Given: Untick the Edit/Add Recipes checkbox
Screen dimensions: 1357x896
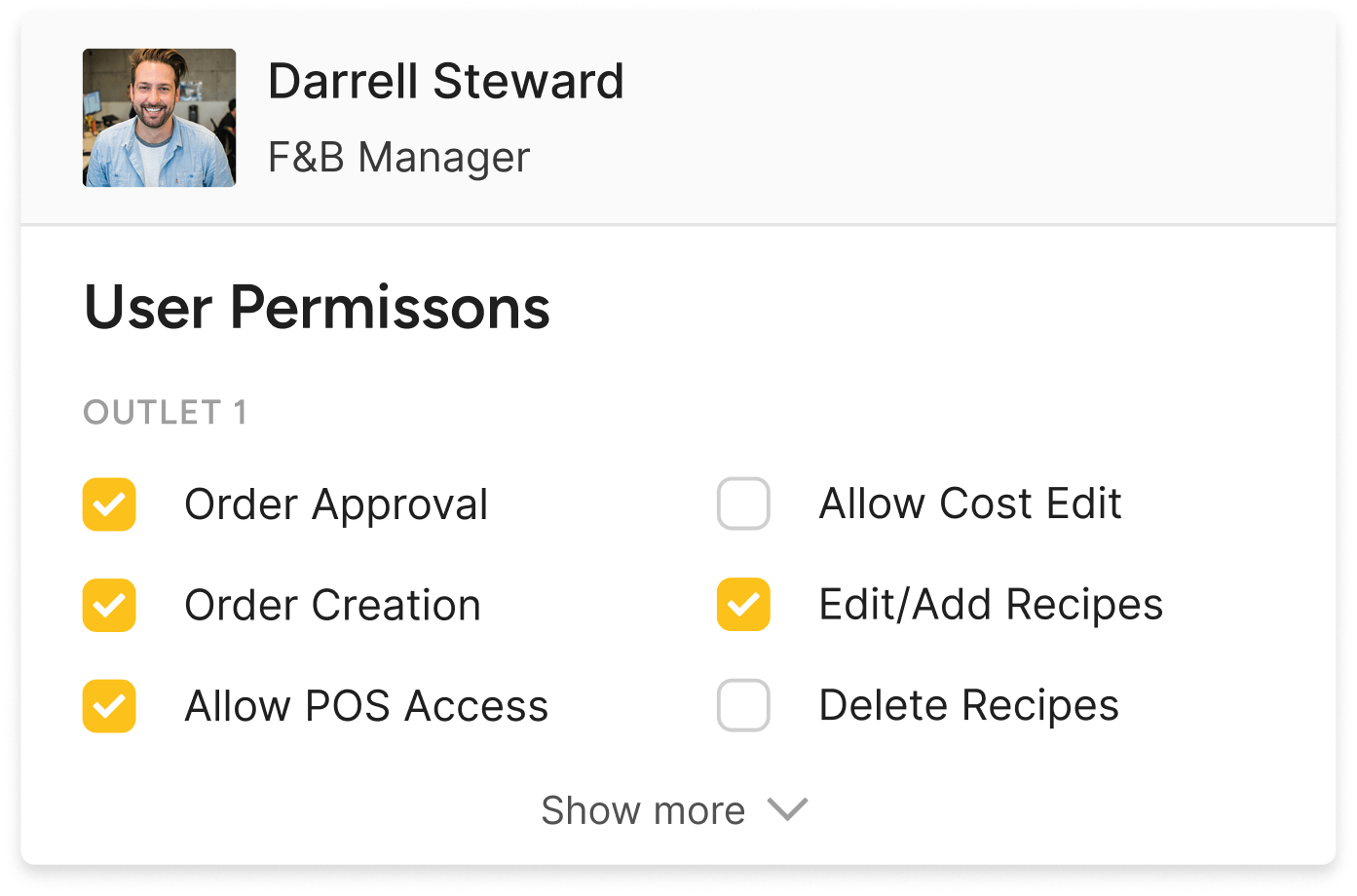Looking at the screenshot, I should point(743,604).
